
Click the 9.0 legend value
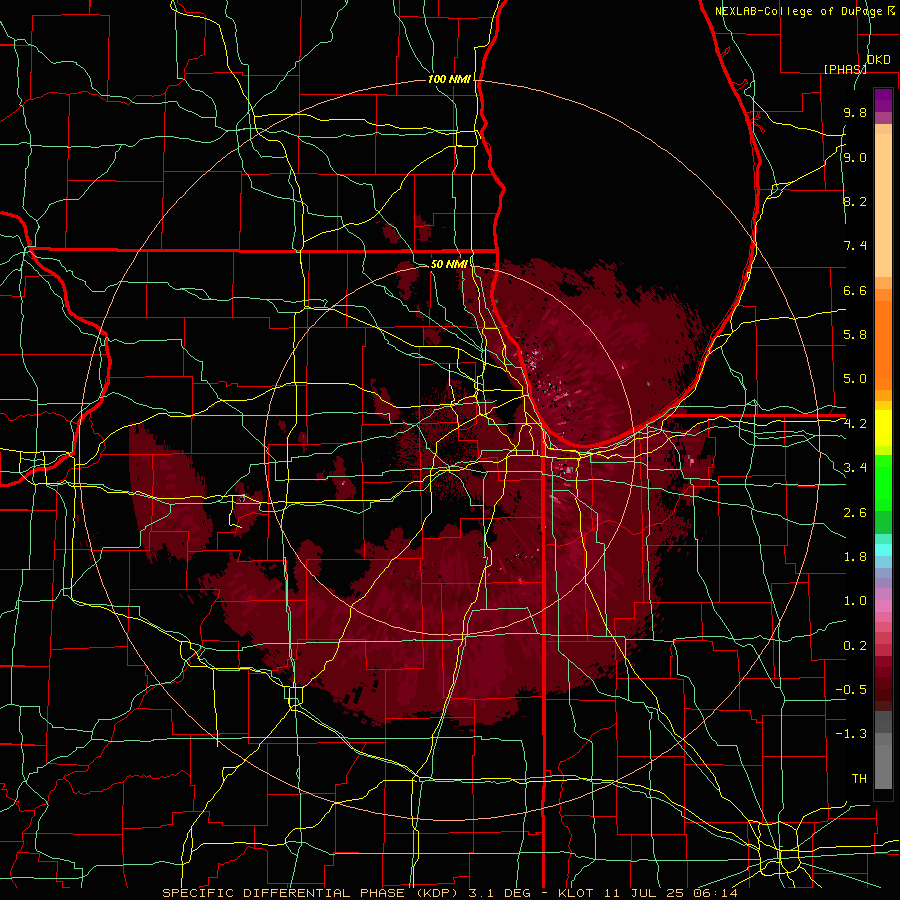point(855,157)
